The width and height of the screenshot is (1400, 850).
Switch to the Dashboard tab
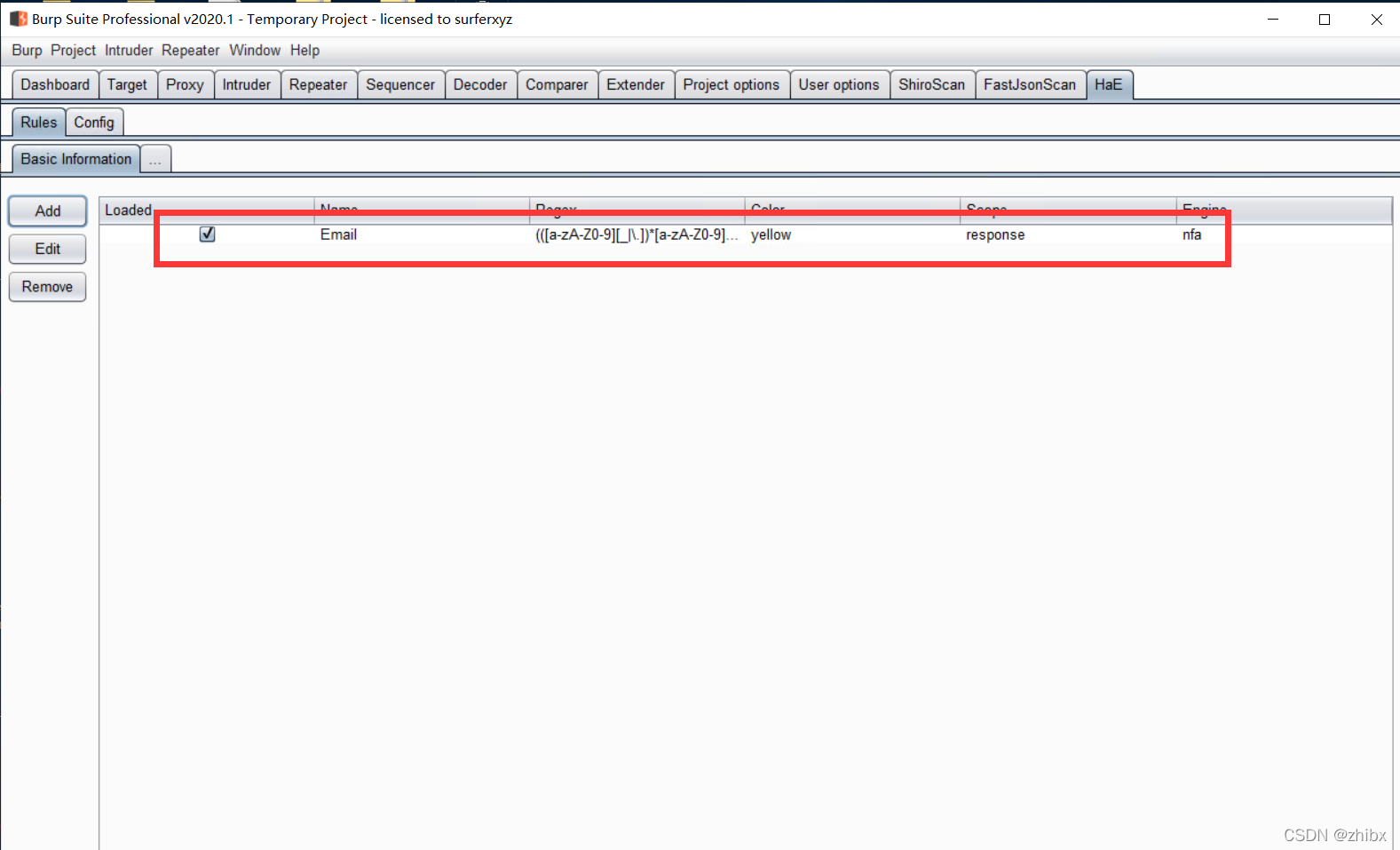click(x=55, y=84)
